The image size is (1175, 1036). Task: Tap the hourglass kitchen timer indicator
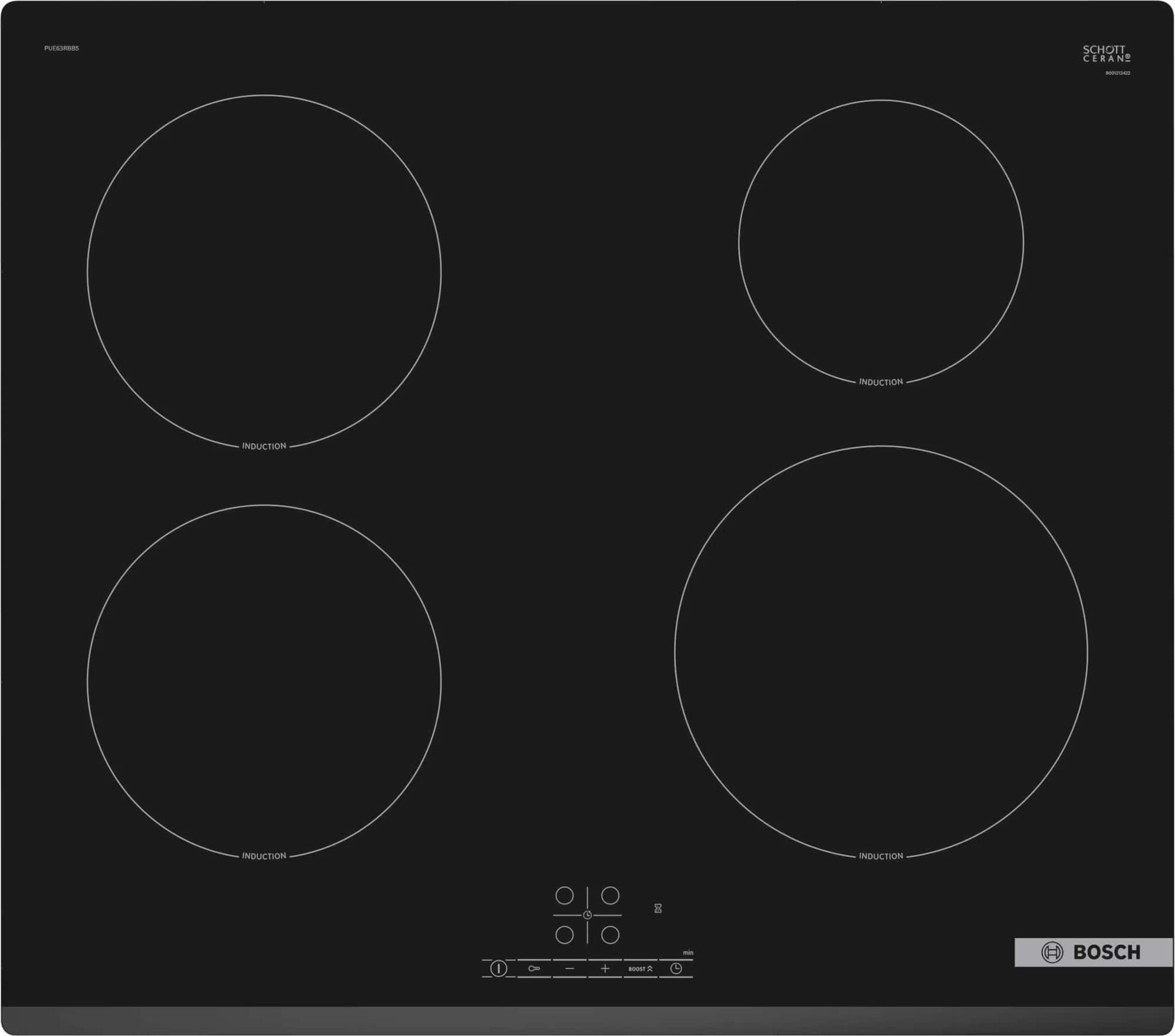click(x=658, y=908)
